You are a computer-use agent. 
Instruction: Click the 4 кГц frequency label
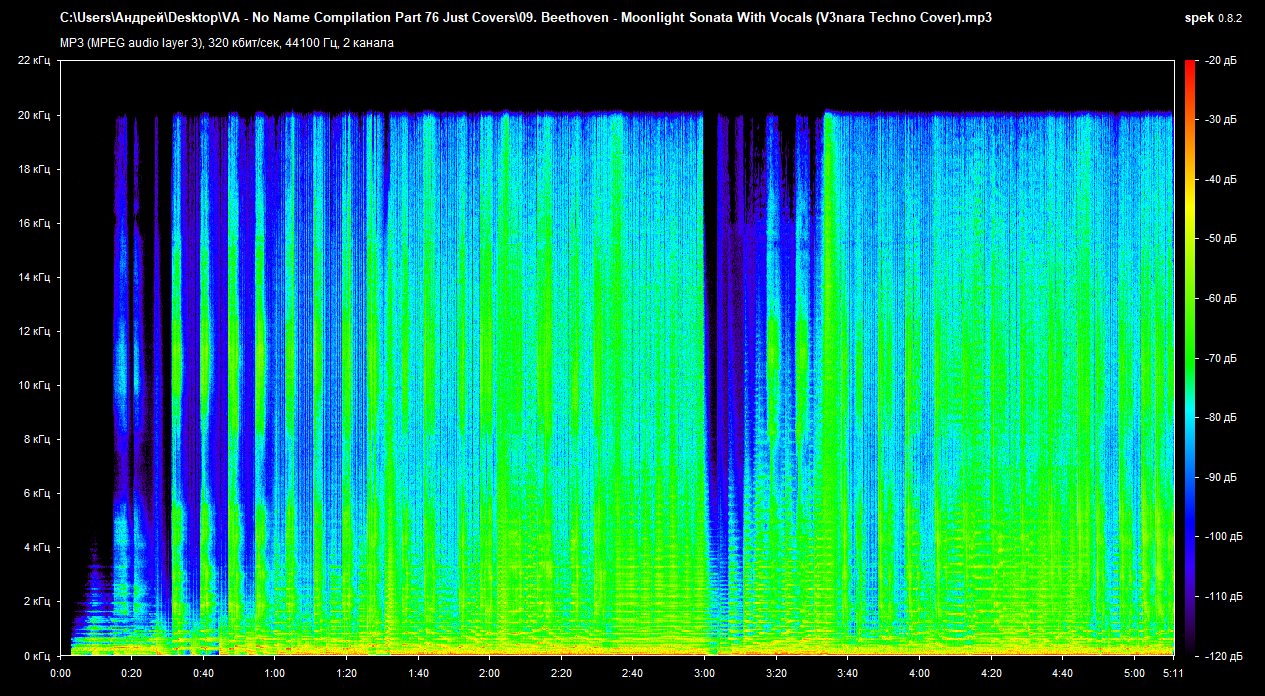pos(39,547)
